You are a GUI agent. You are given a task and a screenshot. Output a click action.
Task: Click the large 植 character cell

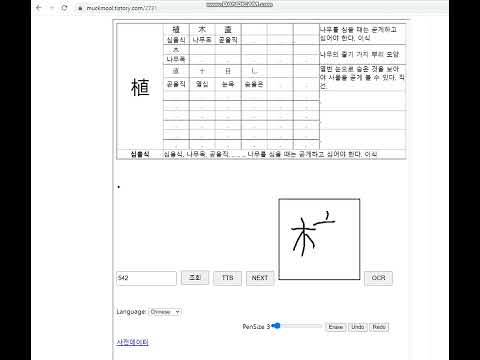point(140,87)
